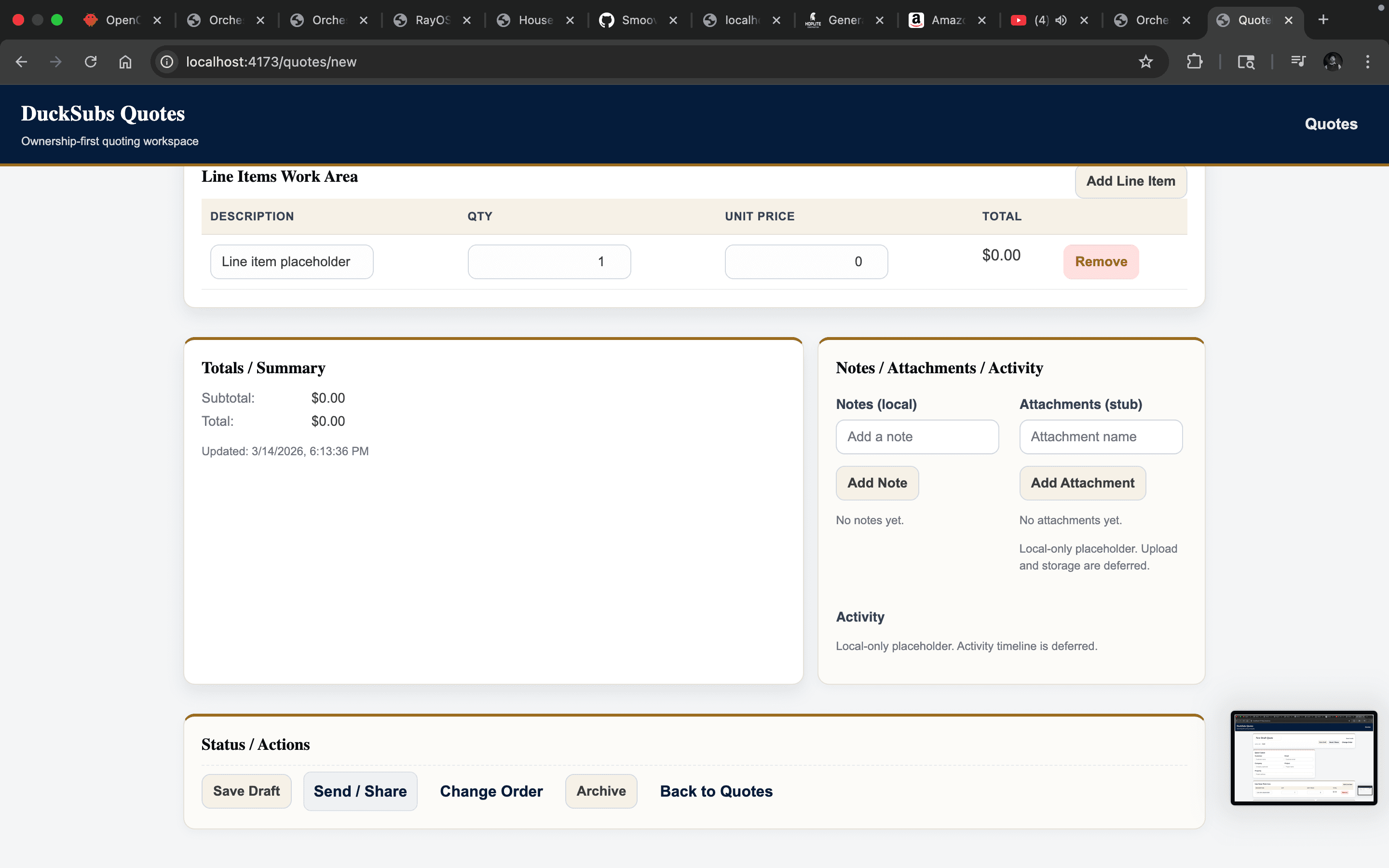This screenshot has width=1389, height=868.
Task: Open the profile avatar icon
Action: tap(1332, 61)
